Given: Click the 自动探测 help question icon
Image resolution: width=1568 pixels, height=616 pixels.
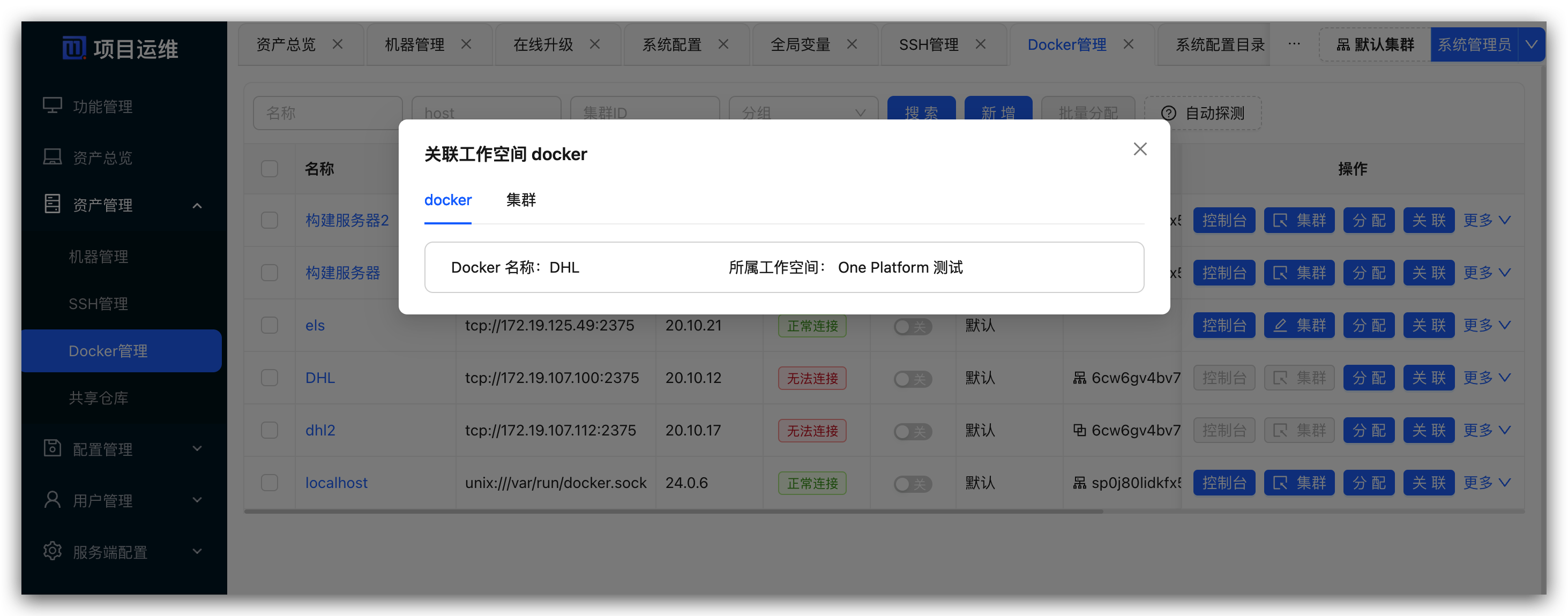Looking at the screenshot, I should [1168, 113].
